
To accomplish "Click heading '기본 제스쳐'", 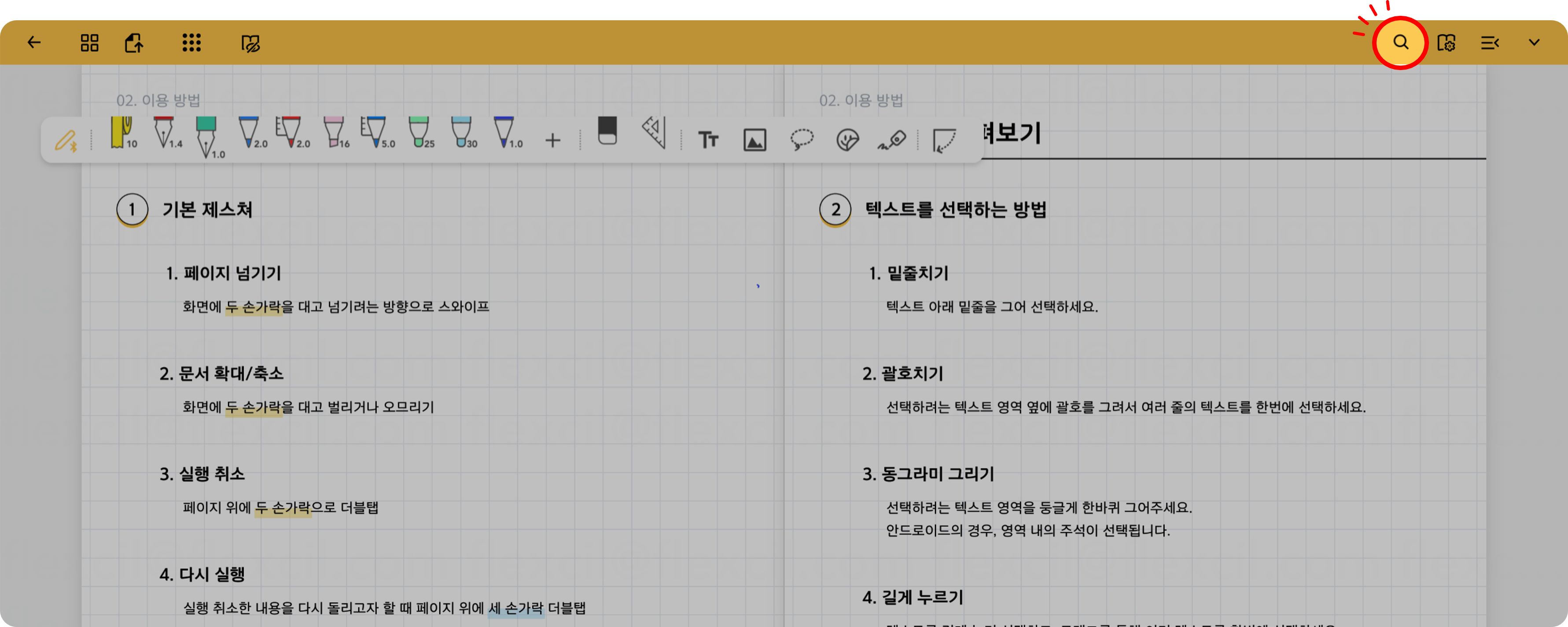I will [207, 210].
